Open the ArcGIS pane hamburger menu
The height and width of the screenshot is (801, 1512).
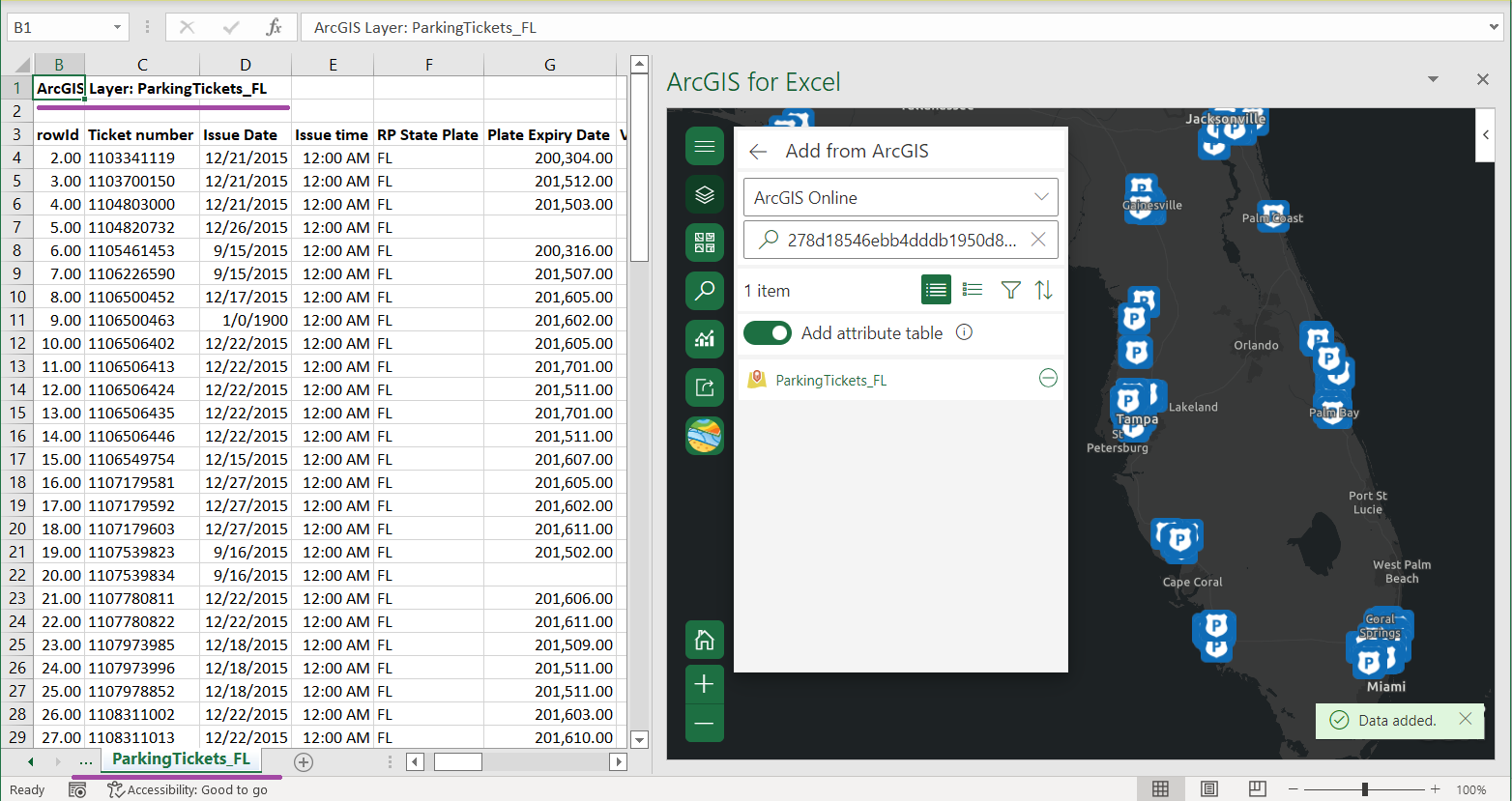[705, 146]
